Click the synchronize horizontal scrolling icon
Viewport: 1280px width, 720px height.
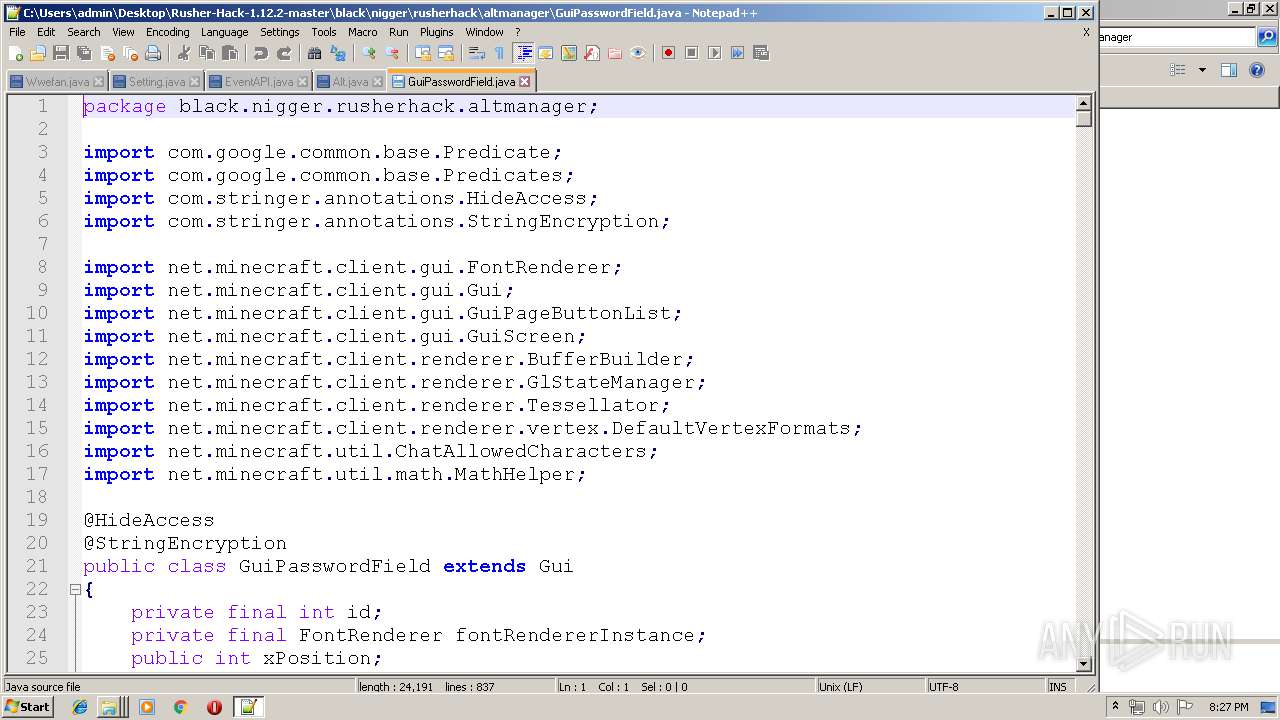[446, 53]
